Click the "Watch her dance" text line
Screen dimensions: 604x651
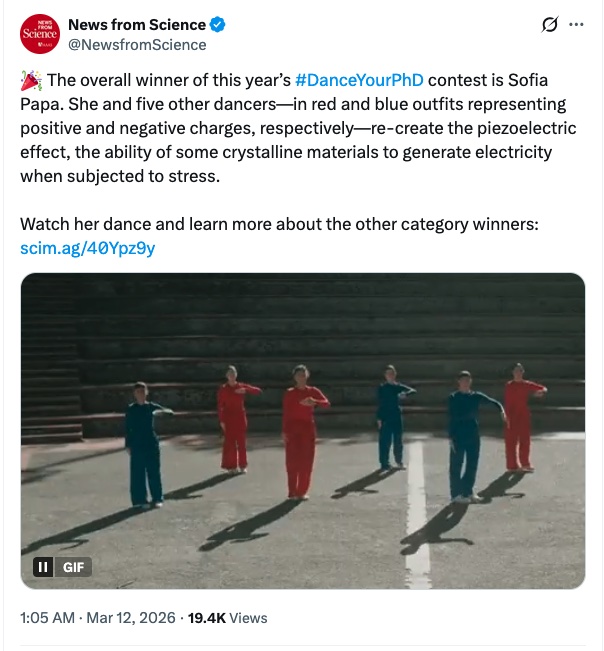pos(279,224)
